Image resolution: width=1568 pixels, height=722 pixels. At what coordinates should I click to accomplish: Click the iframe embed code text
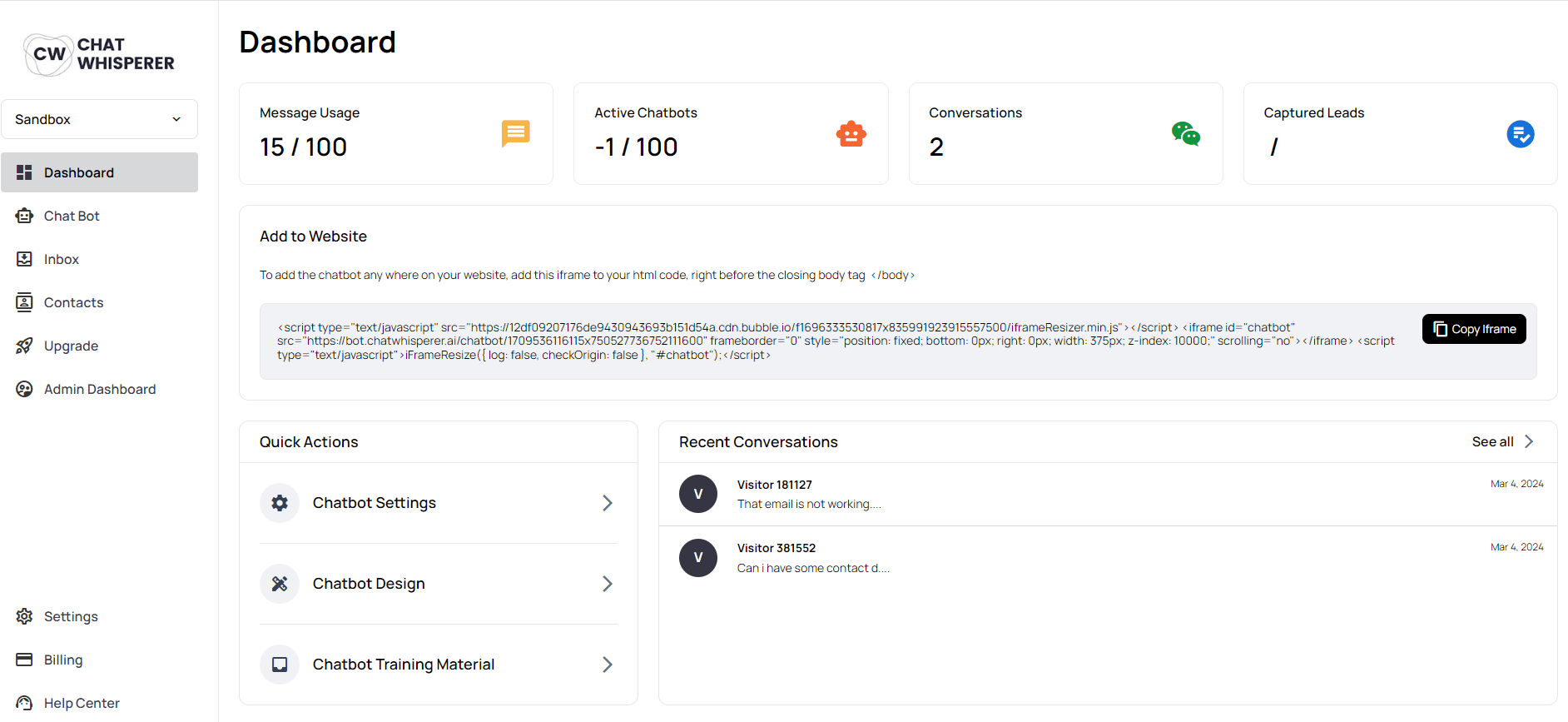coord(836,341)
